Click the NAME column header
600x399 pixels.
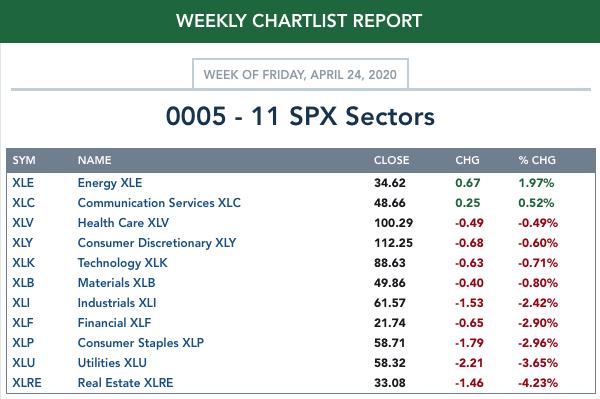(95, 160)
